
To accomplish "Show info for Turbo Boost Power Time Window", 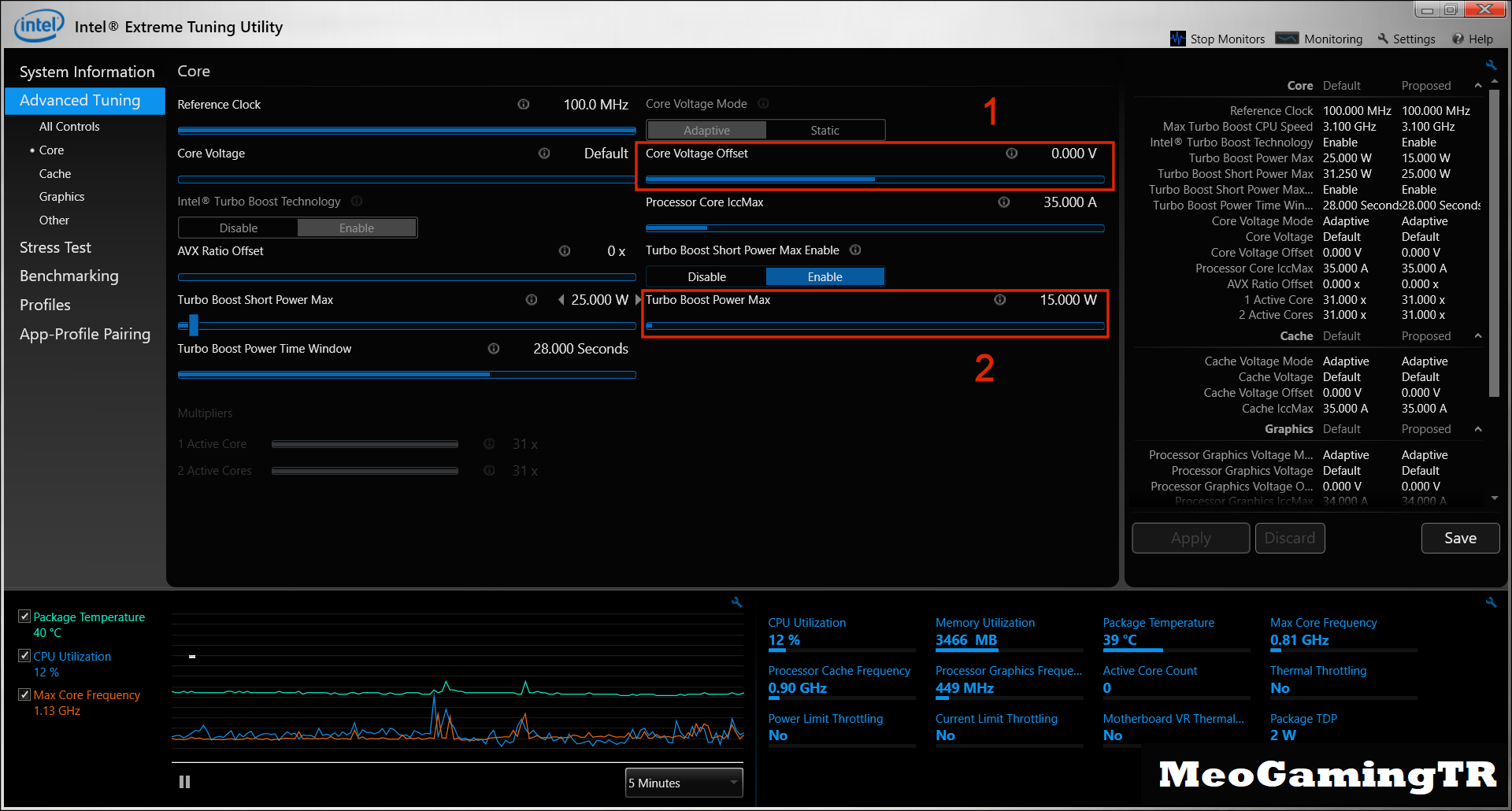I will click(x=494, y=348).
